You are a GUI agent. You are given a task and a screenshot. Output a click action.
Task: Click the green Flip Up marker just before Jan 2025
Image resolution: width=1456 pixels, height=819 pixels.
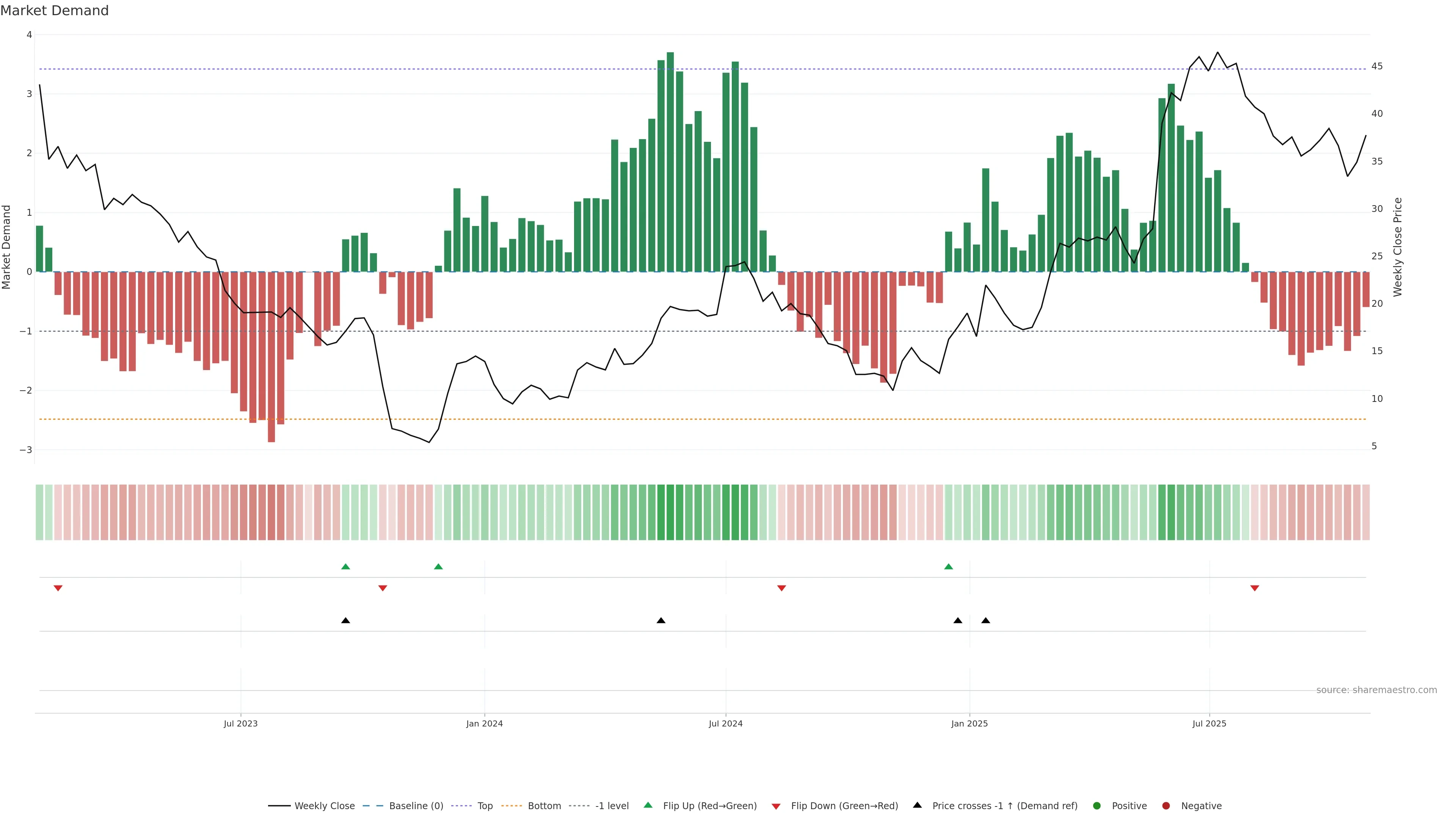click(948, 566)
